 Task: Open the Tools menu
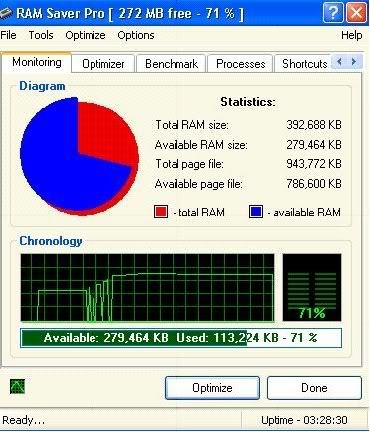point(41,35)
